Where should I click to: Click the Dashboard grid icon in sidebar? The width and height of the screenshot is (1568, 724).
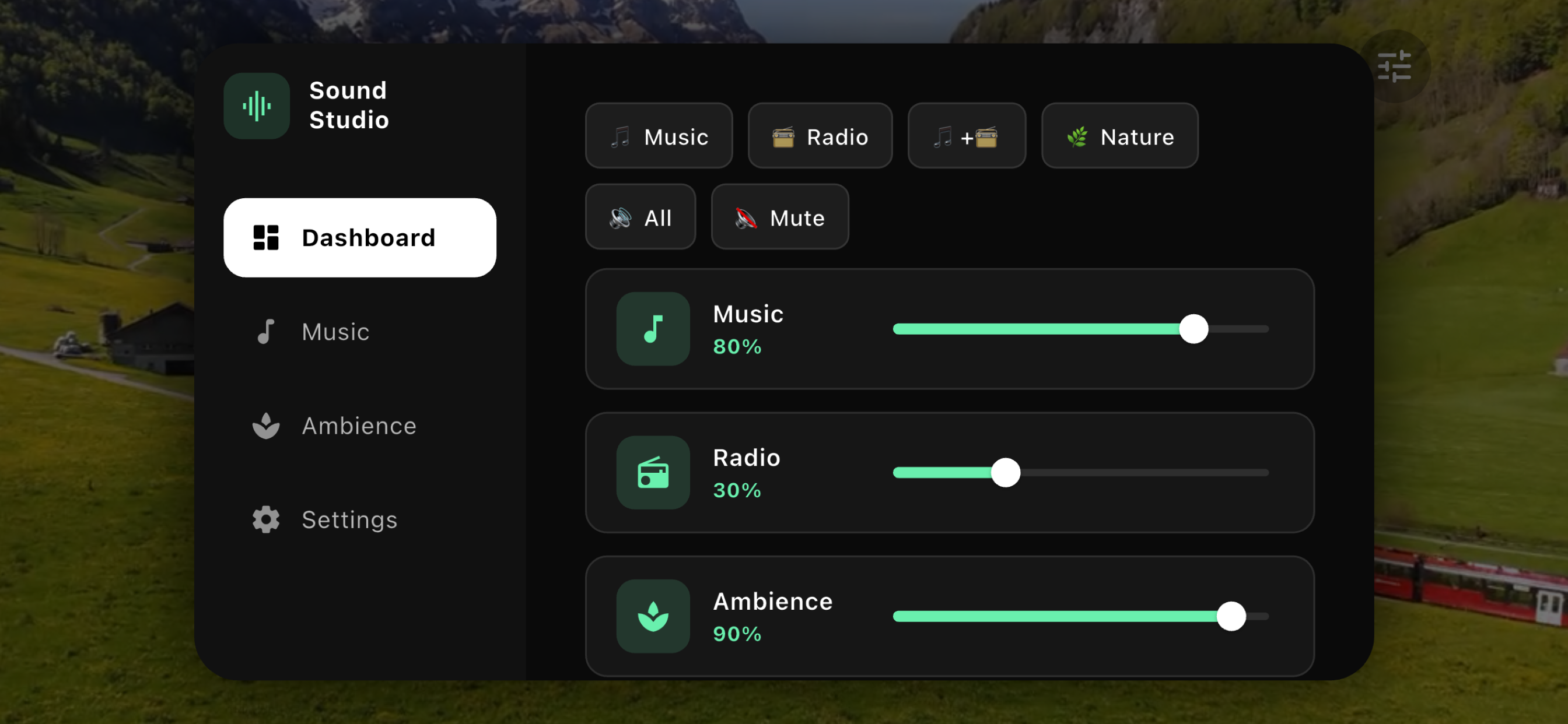click(x=266, y=238)
